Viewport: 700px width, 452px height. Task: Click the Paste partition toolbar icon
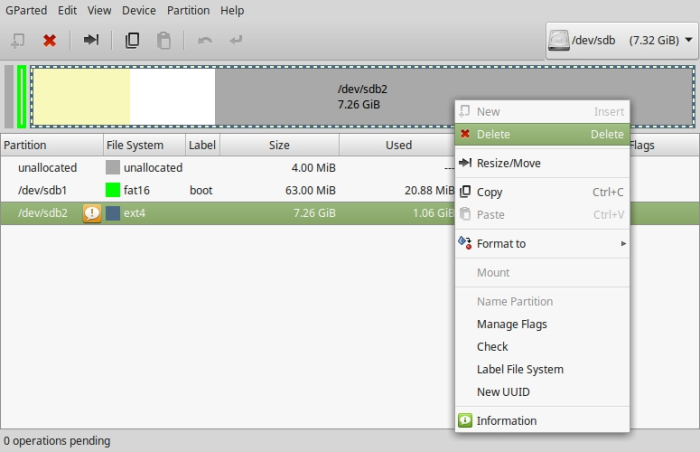point(164,40)
